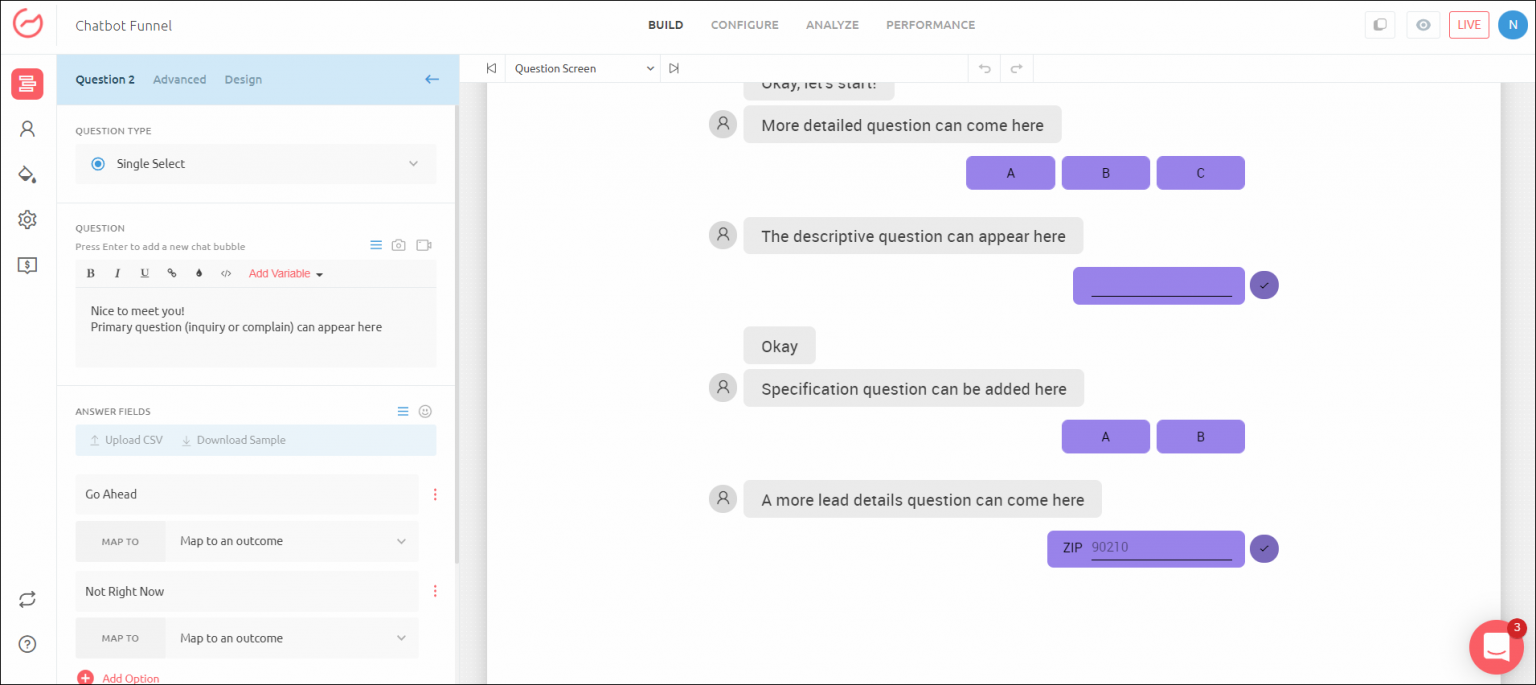The image size is (1536, 685).
Task: Toggle bold formatting in question editor
Action: coord(91,273)
